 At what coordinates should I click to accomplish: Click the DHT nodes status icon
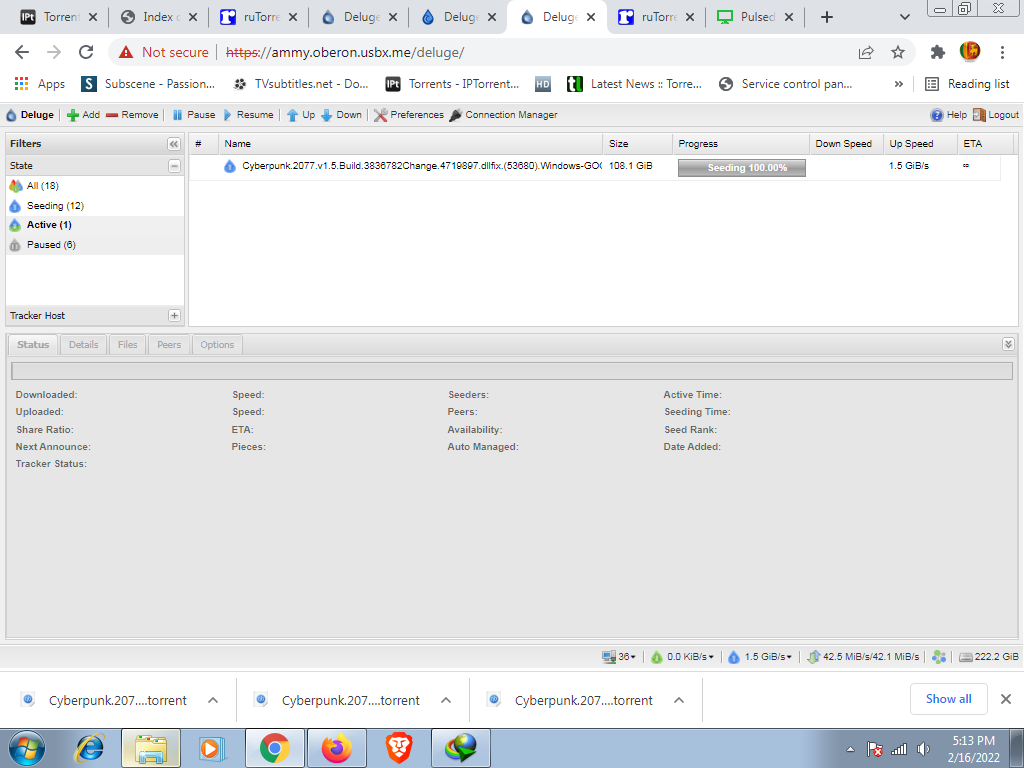coord(939,657)
